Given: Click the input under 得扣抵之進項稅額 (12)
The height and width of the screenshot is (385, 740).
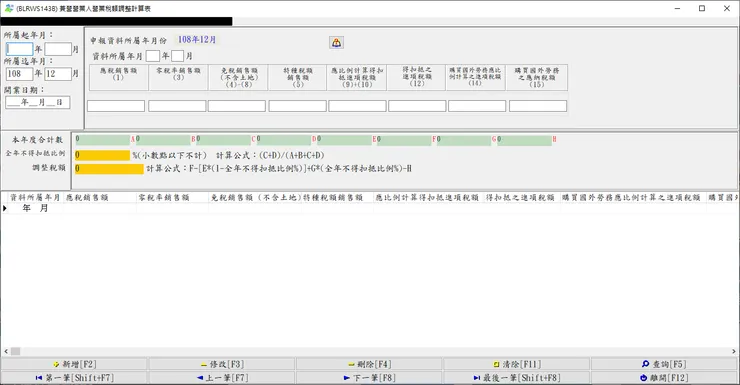Looking at the screenshot, I should click(417, 106).
